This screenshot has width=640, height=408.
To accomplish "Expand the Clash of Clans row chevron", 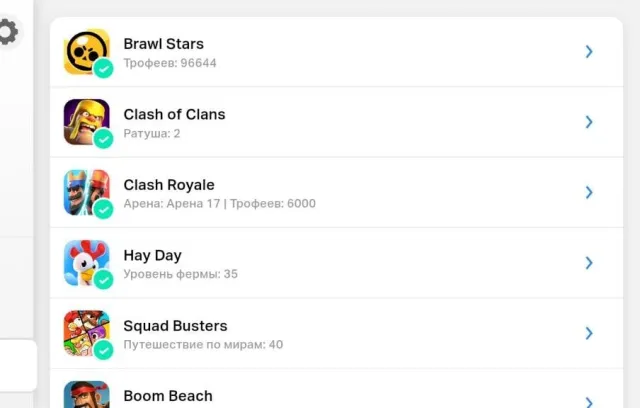I will pyautogui.click(x=589, y=122).
